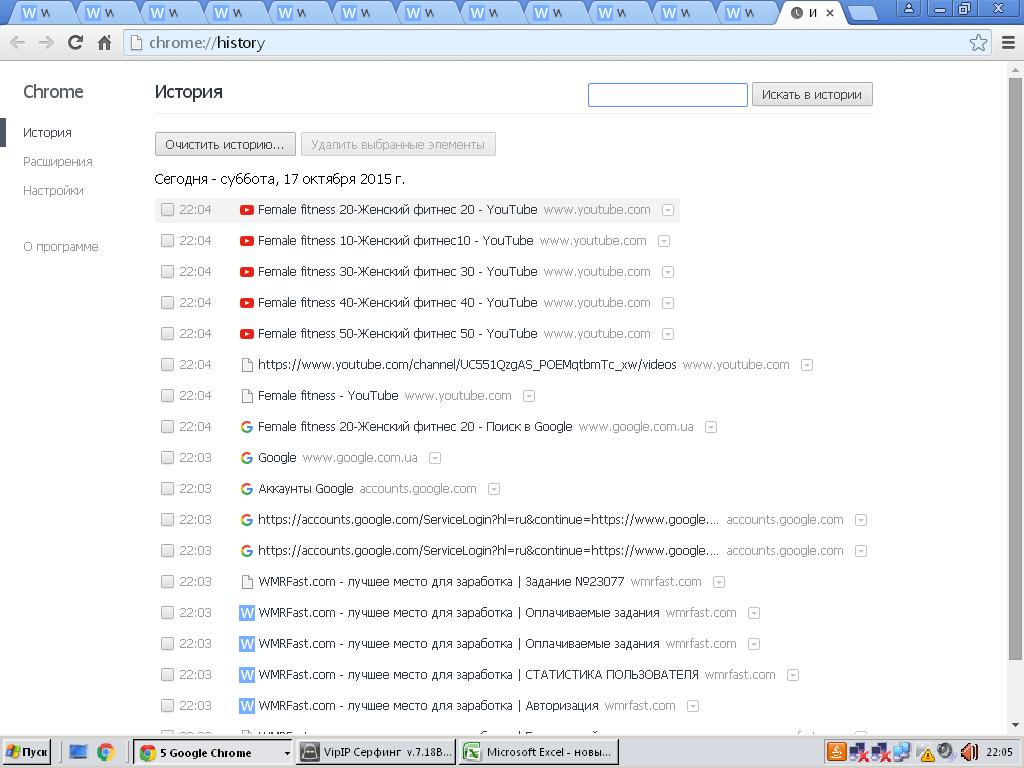Open Настройки in the sidebar
Image resolution: width=1024 pixels, height=768 pixels.
tap(53, 191)
